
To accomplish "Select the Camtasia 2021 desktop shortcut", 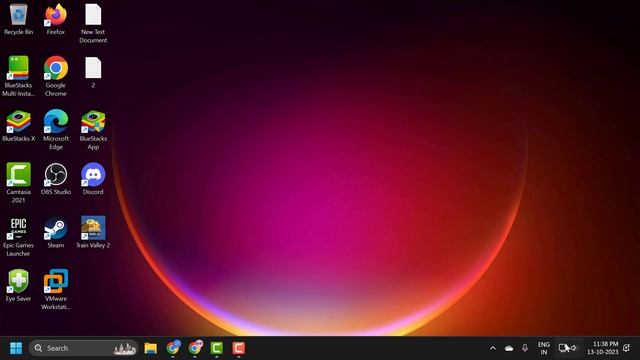I will (18, 183).
